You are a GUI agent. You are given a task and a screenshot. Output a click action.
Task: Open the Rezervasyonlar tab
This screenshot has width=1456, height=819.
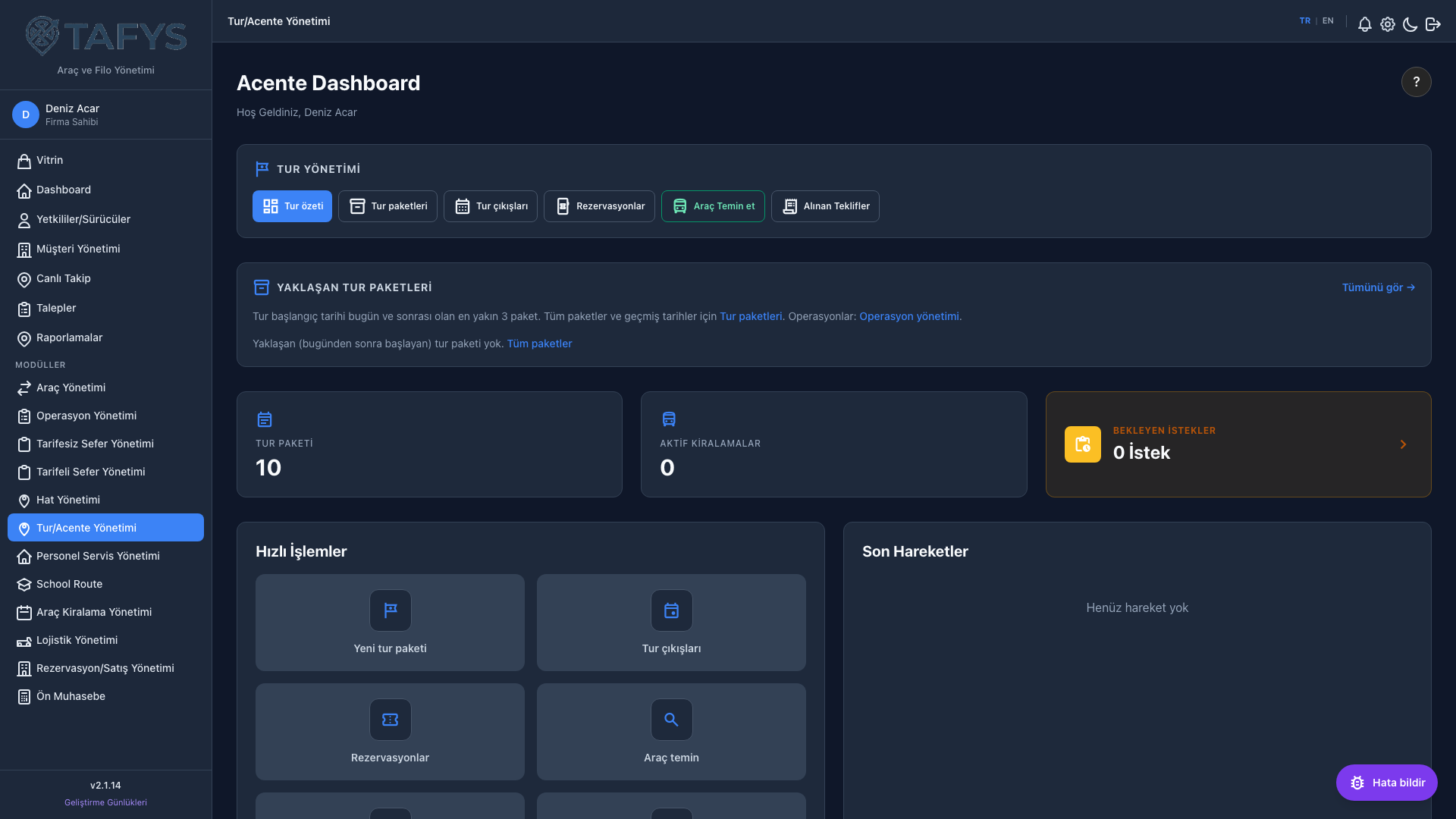[x=599, y=206]
